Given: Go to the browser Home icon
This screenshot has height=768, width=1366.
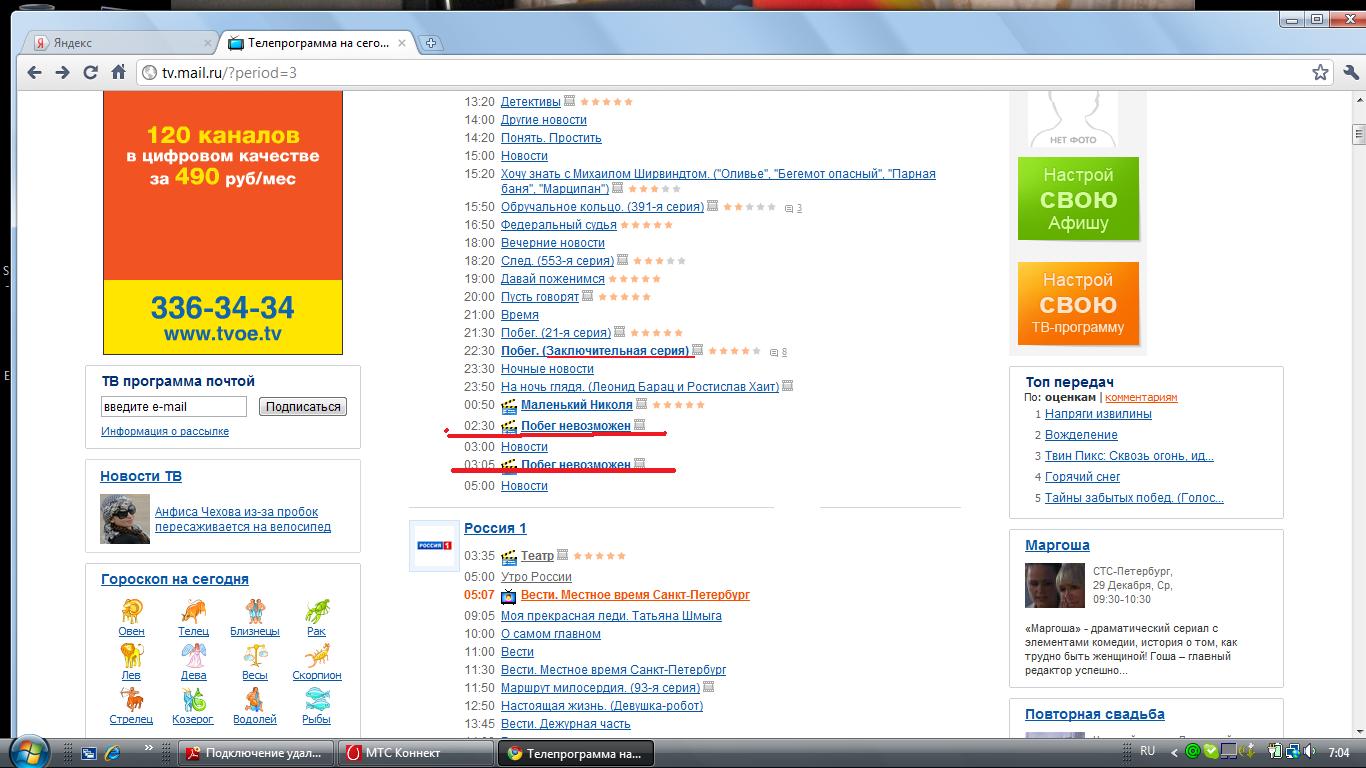Looking at the screenshot, I should tap(118, 72).
